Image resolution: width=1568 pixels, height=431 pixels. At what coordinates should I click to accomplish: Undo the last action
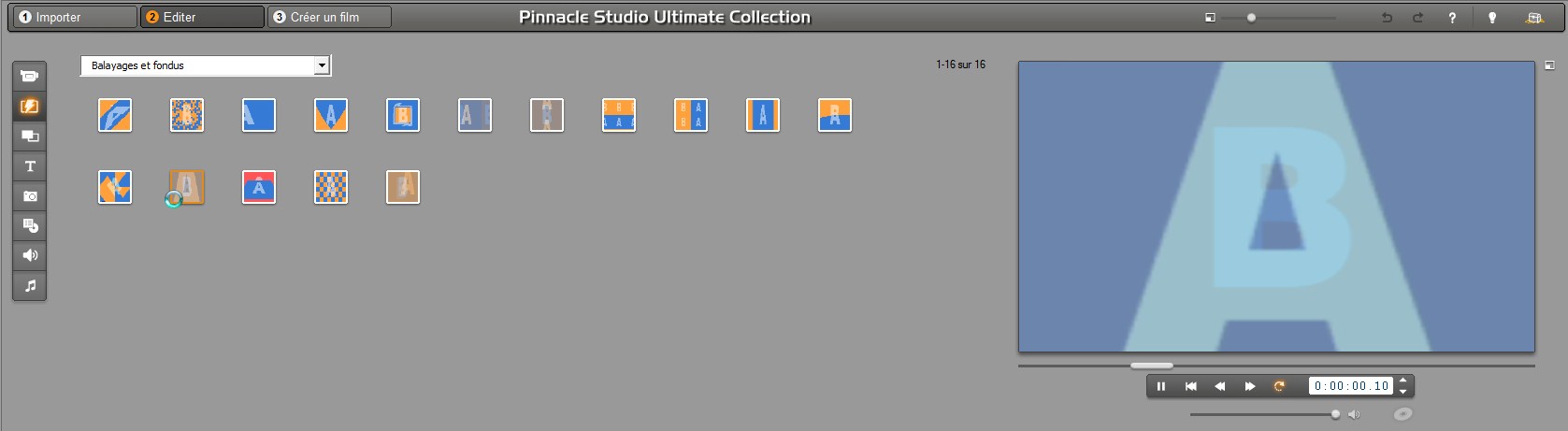[1388, 18]
